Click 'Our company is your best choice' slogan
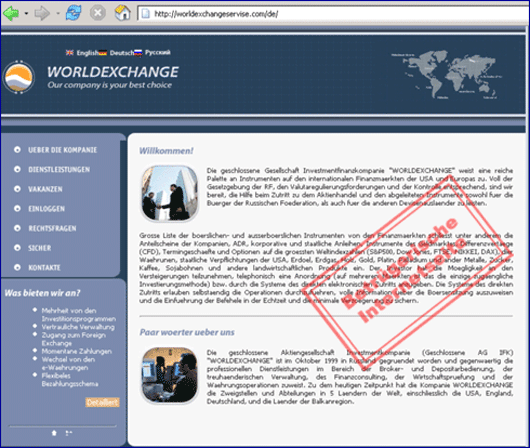 [110, 85]
